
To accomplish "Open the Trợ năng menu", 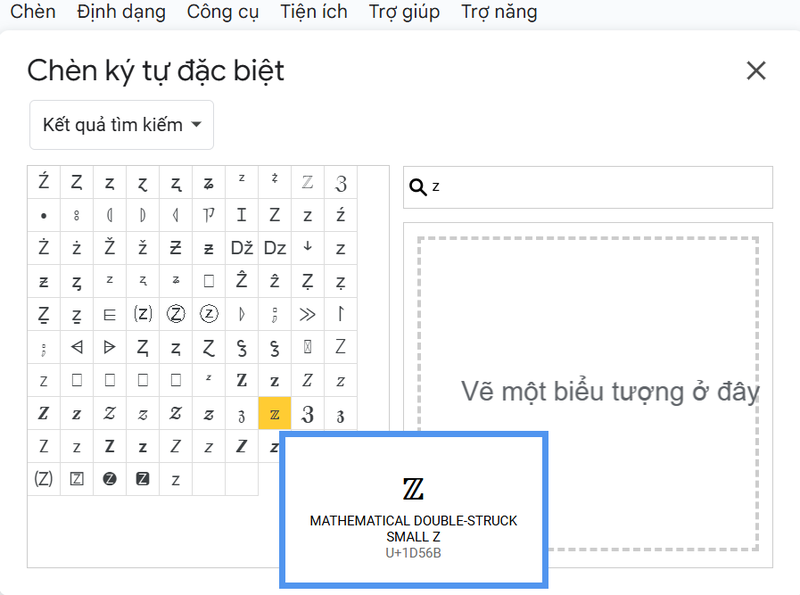I will (x=499, y=12).
